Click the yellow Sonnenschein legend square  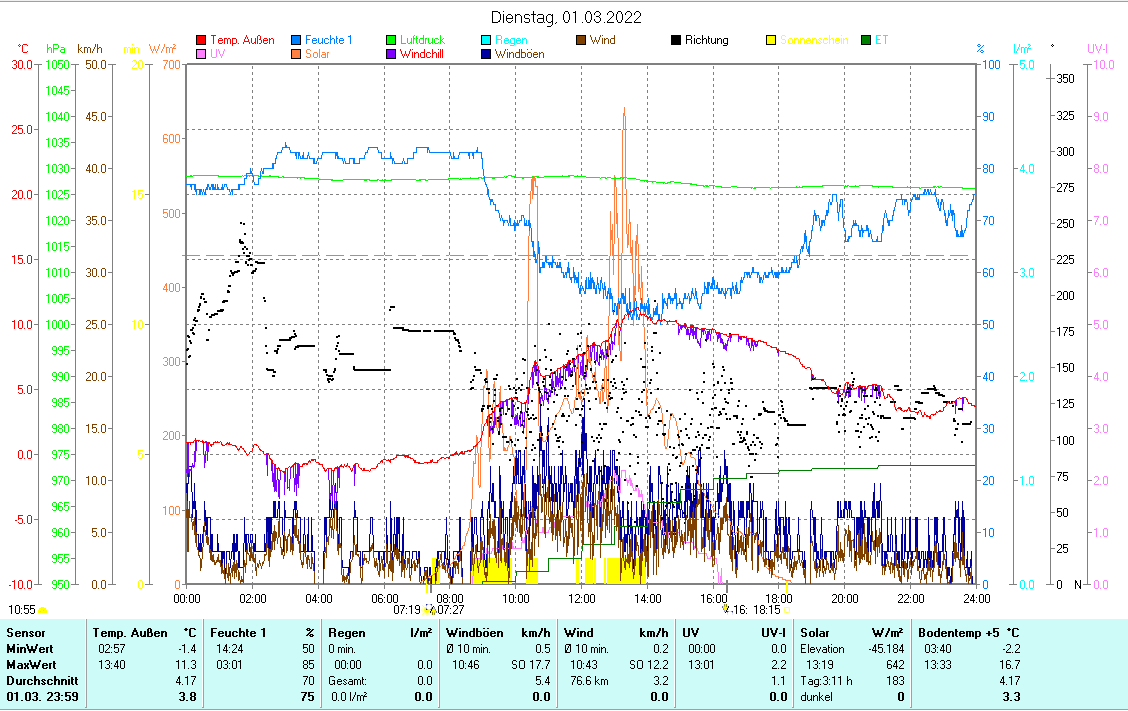click(771, 40)
